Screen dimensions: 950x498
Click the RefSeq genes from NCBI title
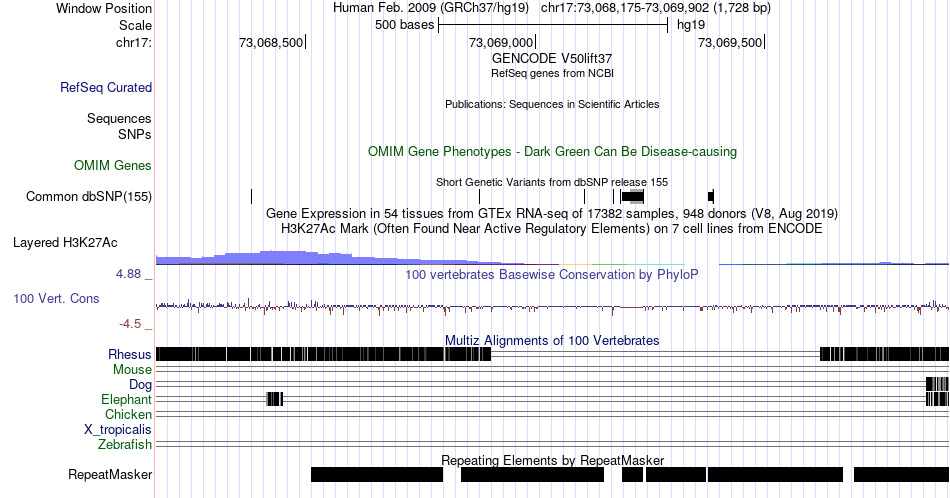[552, 73]
